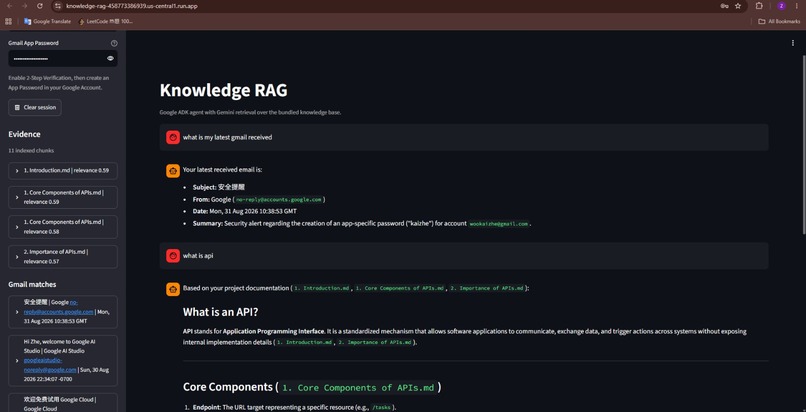Image resolution: width=806 pixels, height=412 pixels.
Task: Click the 'Knowledge RAG' title
Action: 224,90
